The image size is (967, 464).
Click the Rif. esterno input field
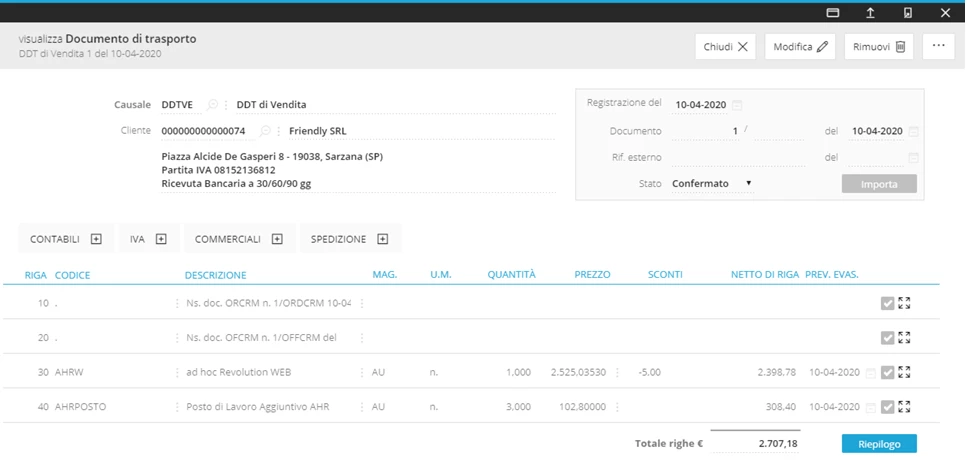[x=738, y=158]
